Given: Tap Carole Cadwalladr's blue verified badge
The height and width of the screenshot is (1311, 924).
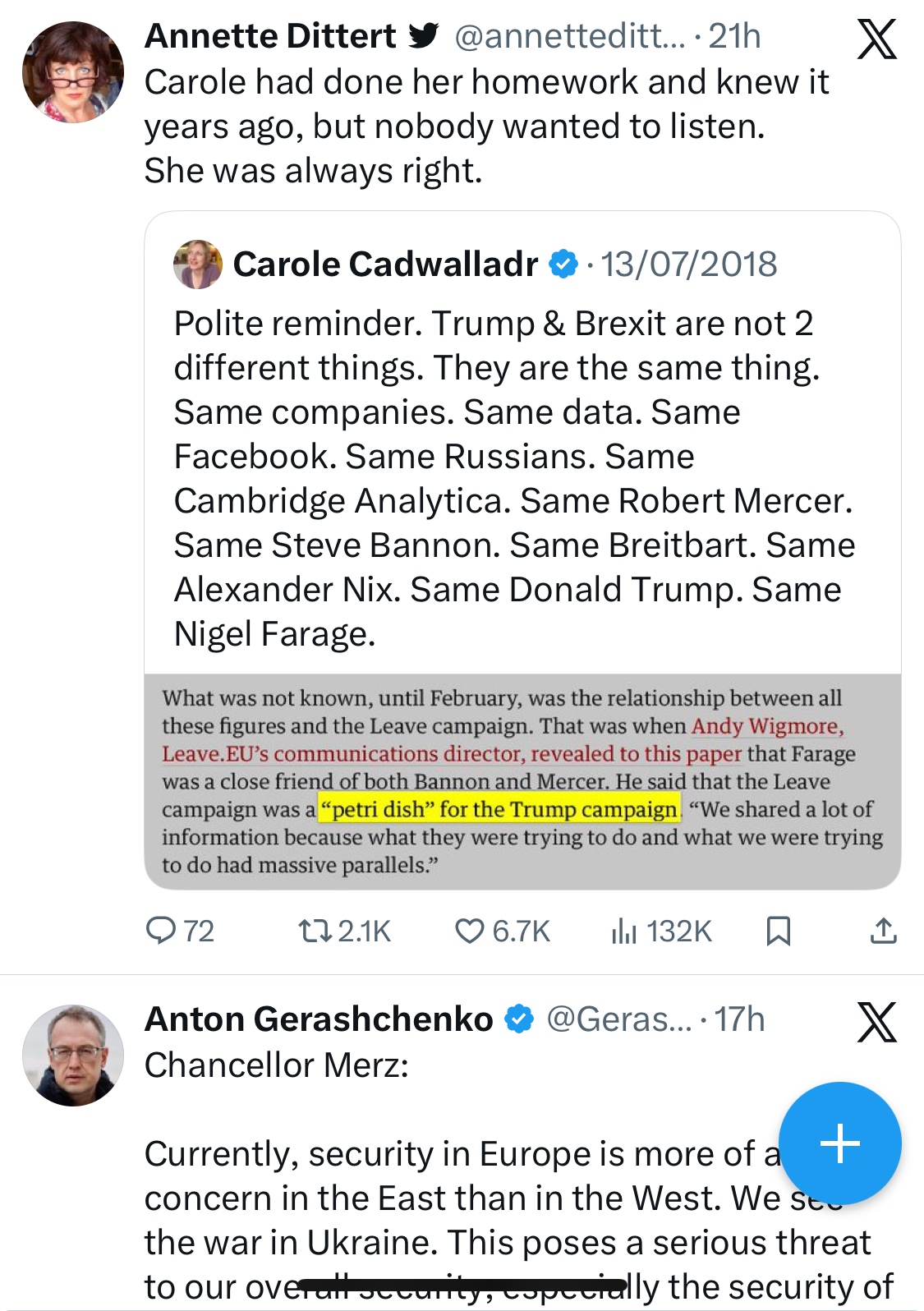Looking at the screenshot, I should click(563, 264).
